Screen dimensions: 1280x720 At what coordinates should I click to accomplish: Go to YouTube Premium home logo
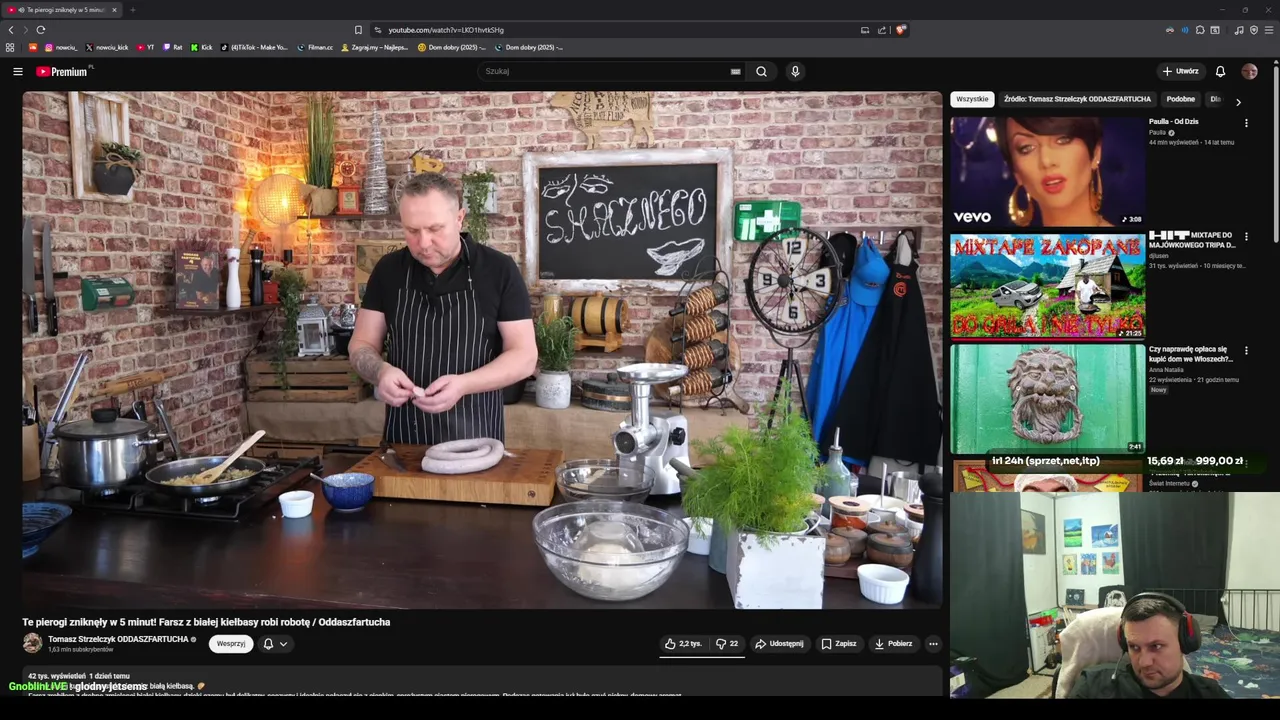coord(62,71)
